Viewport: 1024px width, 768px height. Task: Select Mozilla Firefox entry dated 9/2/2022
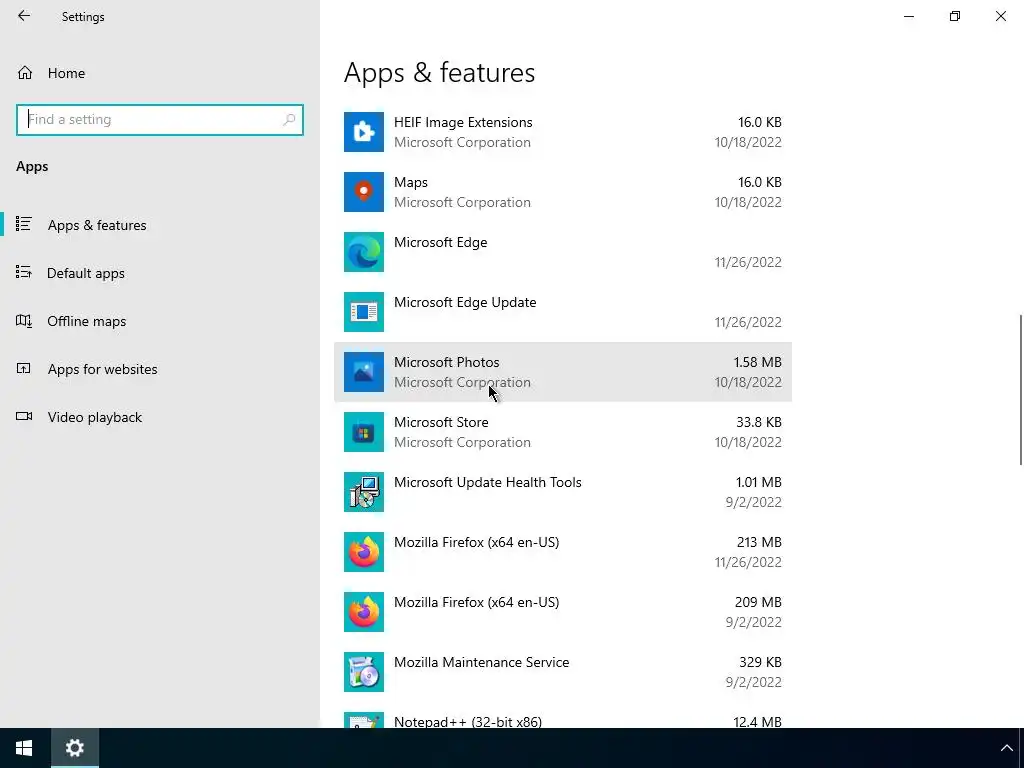click(x=563, y=613)
